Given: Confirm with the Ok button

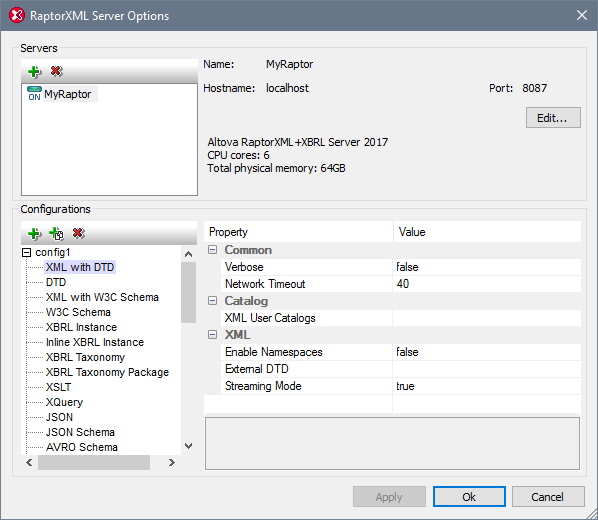Looking at the screenshot, I should 469,497.
